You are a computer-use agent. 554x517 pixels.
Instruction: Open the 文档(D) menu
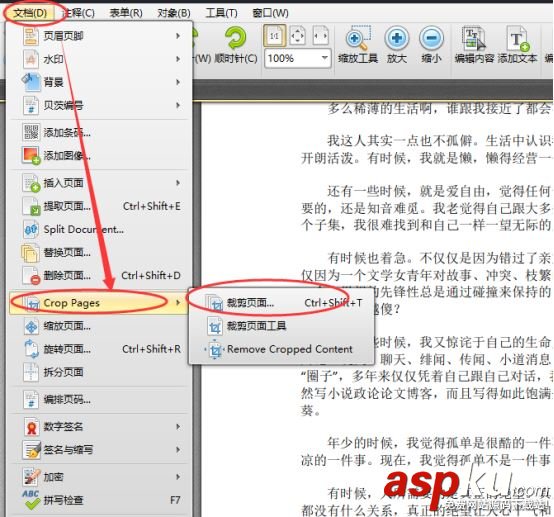point(30,13)
